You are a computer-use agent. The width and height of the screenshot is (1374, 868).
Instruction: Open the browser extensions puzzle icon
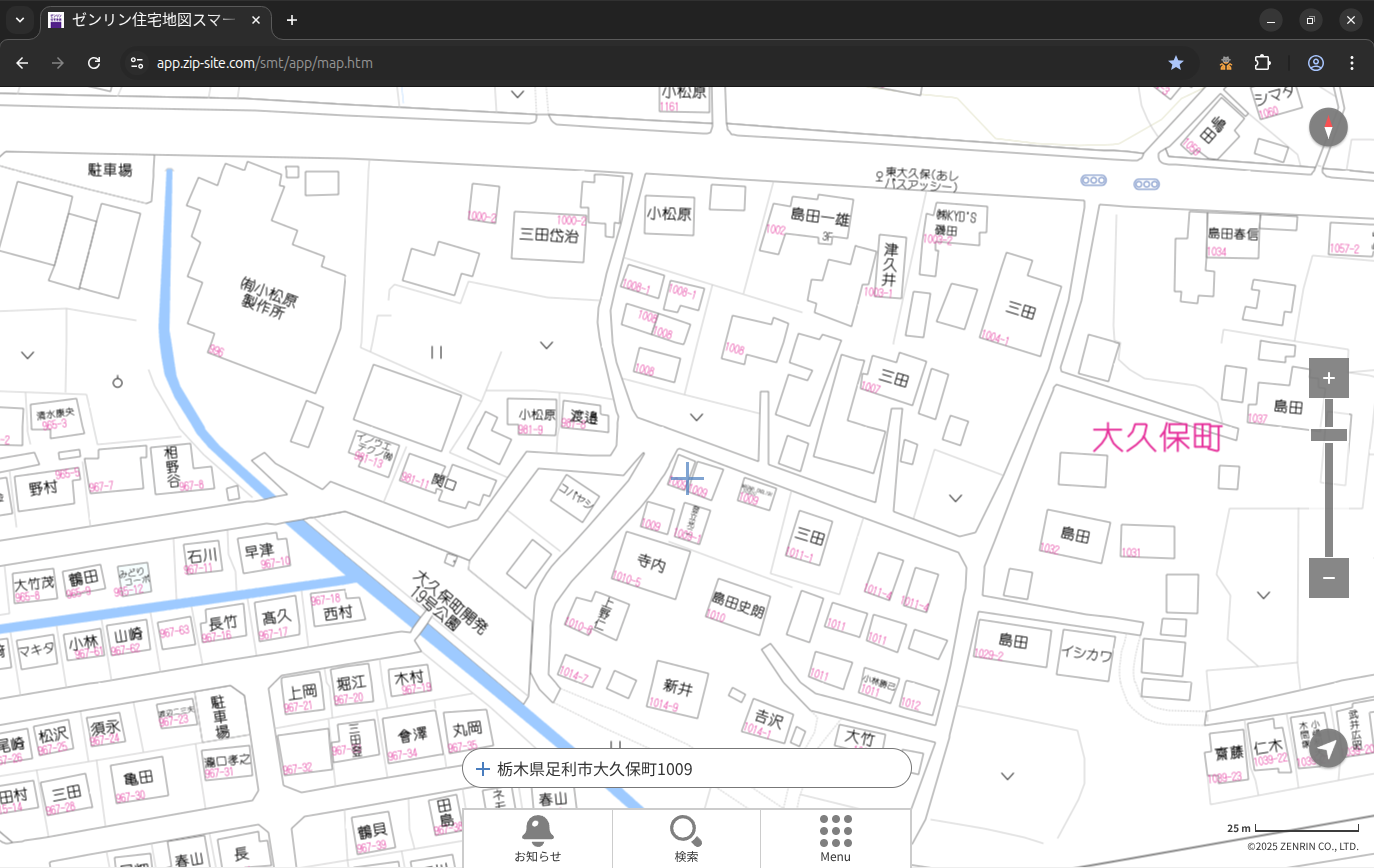(x=1262, y=63)
